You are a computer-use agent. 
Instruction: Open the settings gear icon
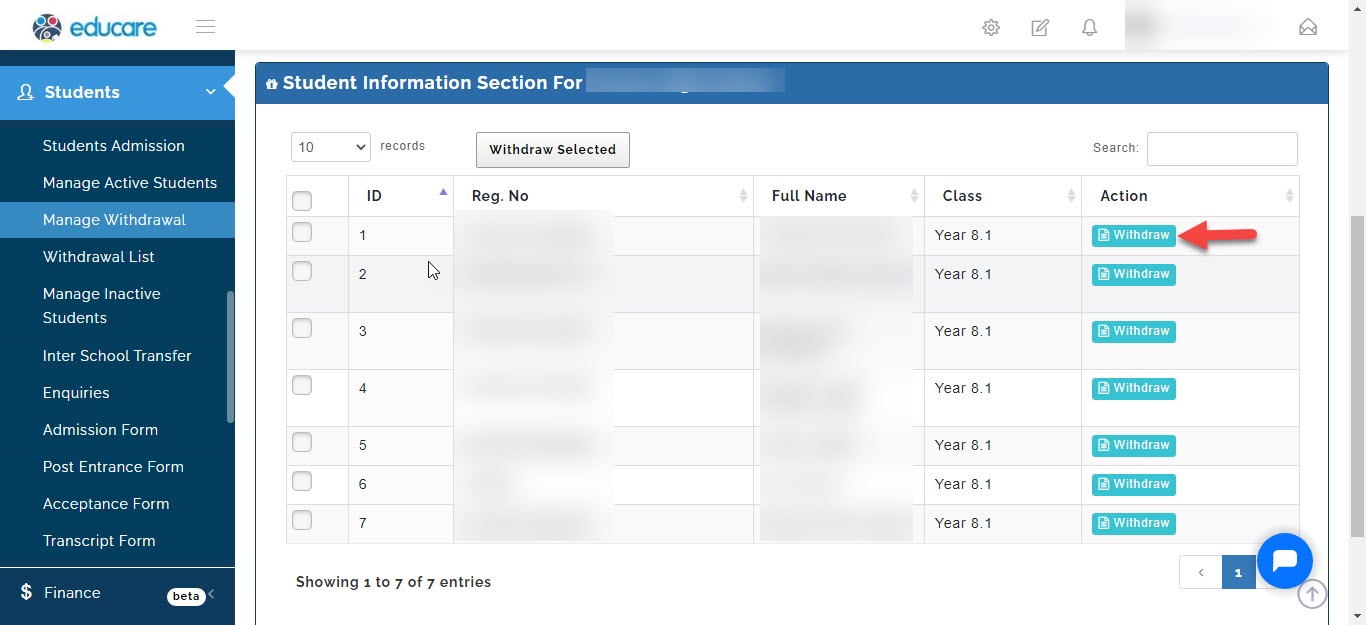tap(991, 28)
